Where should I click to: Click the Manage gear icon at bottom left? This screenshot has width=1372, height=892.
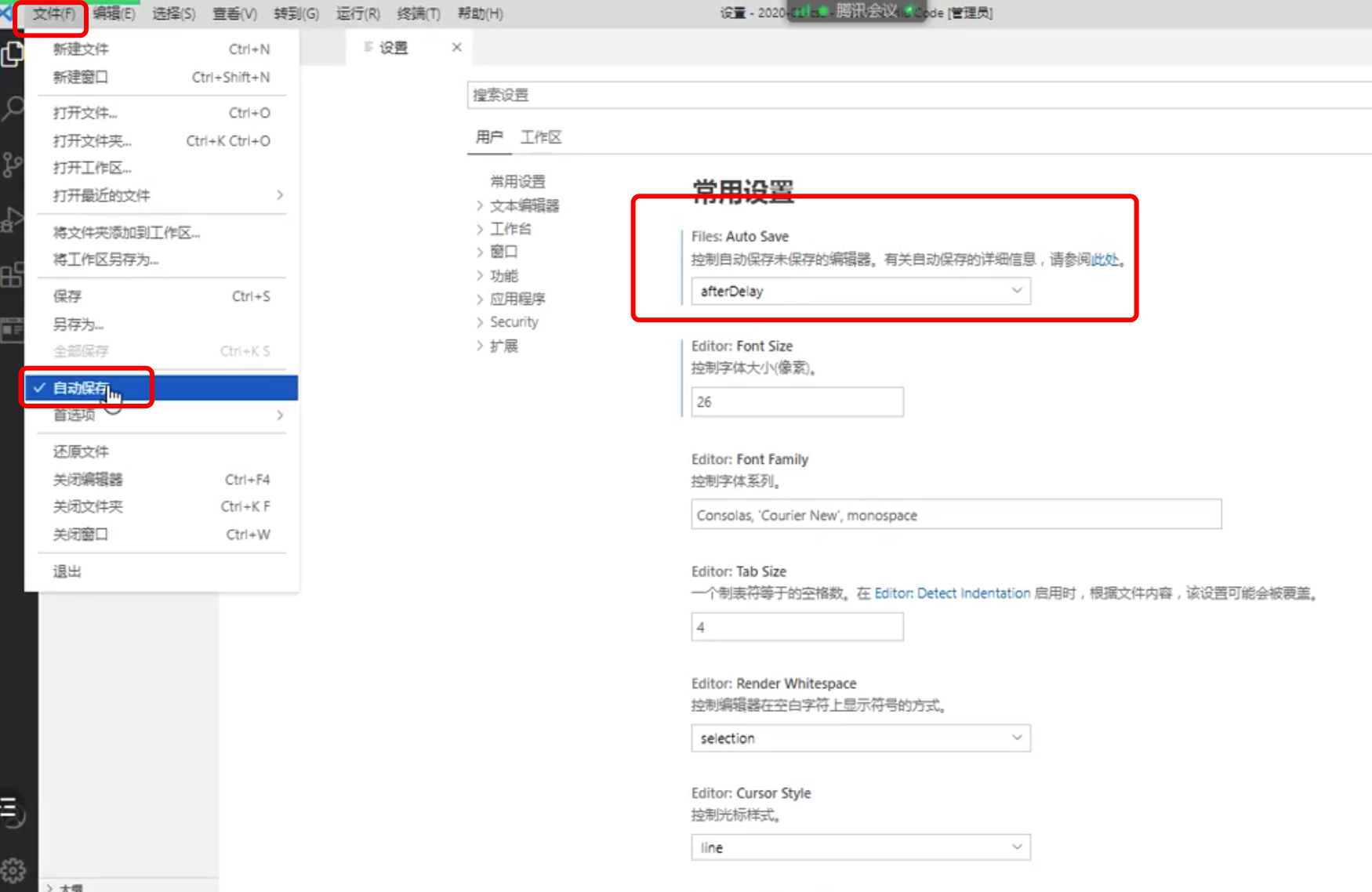13,868
